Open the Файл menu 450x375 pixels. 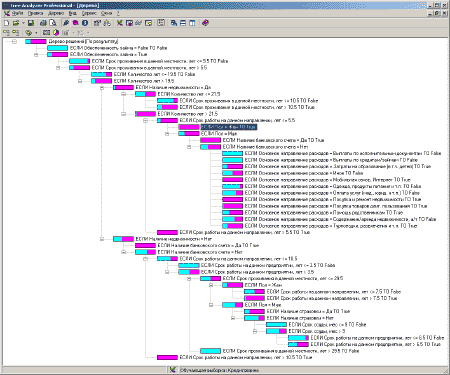tap(17, 13)
